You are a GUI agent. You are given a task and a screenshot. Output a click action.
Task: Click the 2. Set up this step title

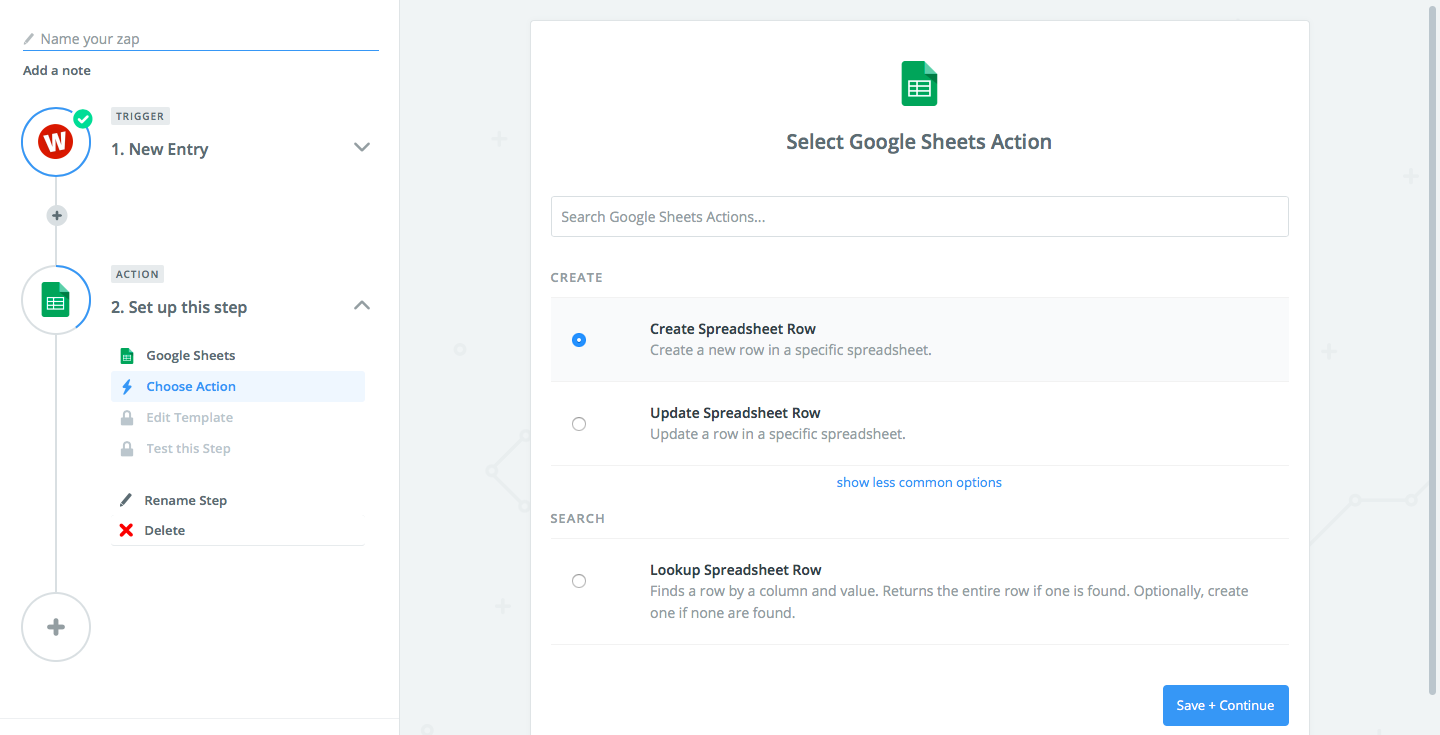coord(179,307)
